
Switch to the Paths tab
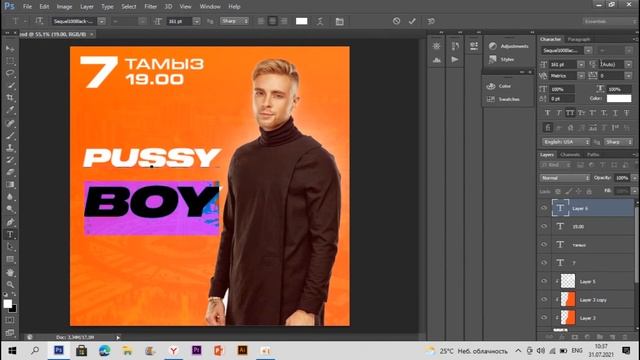593,155
